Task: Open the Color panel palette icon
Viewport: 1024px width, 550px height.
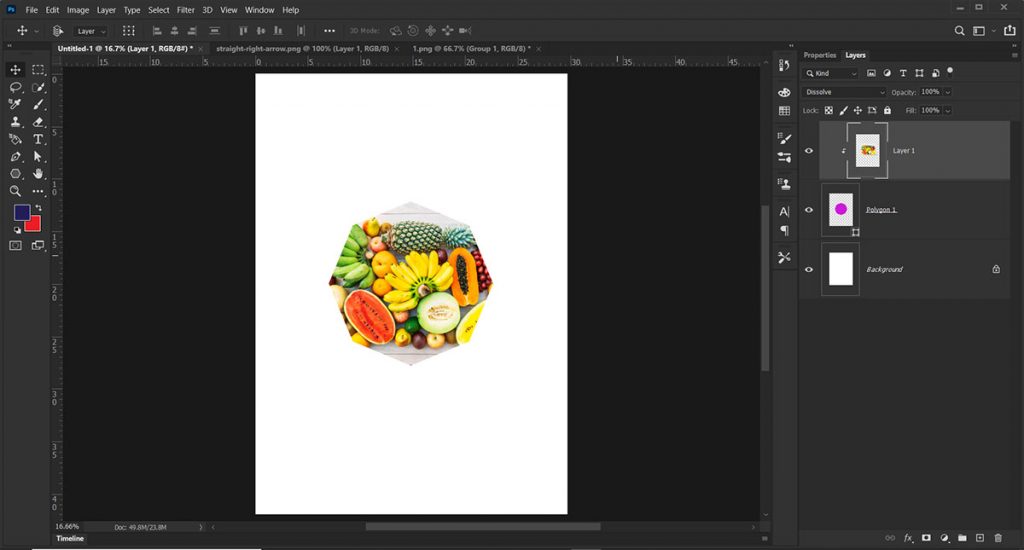Action: click(x=784, y=93)
